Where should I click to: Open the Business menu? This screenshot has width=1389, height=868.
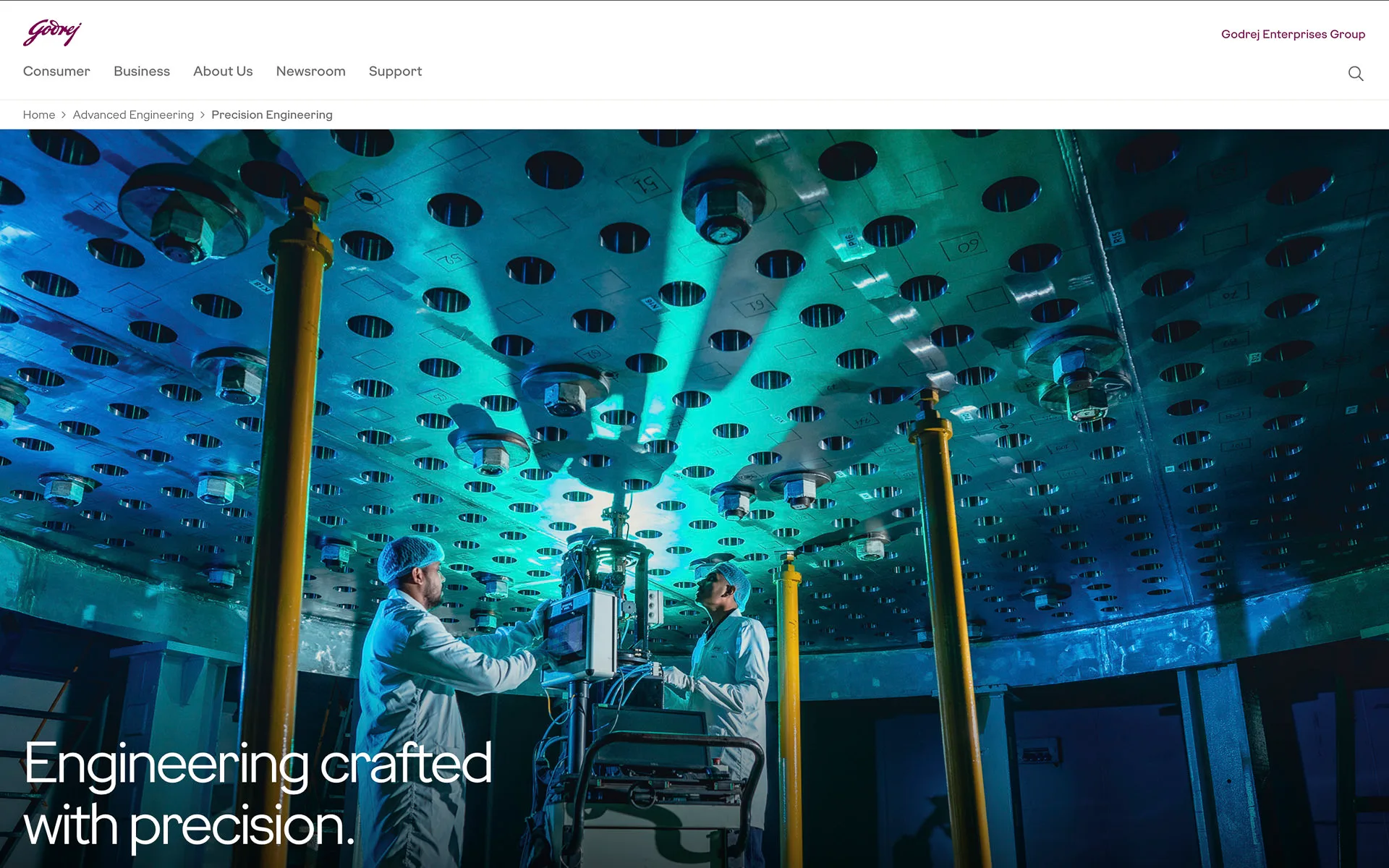(x=142, y=72)
